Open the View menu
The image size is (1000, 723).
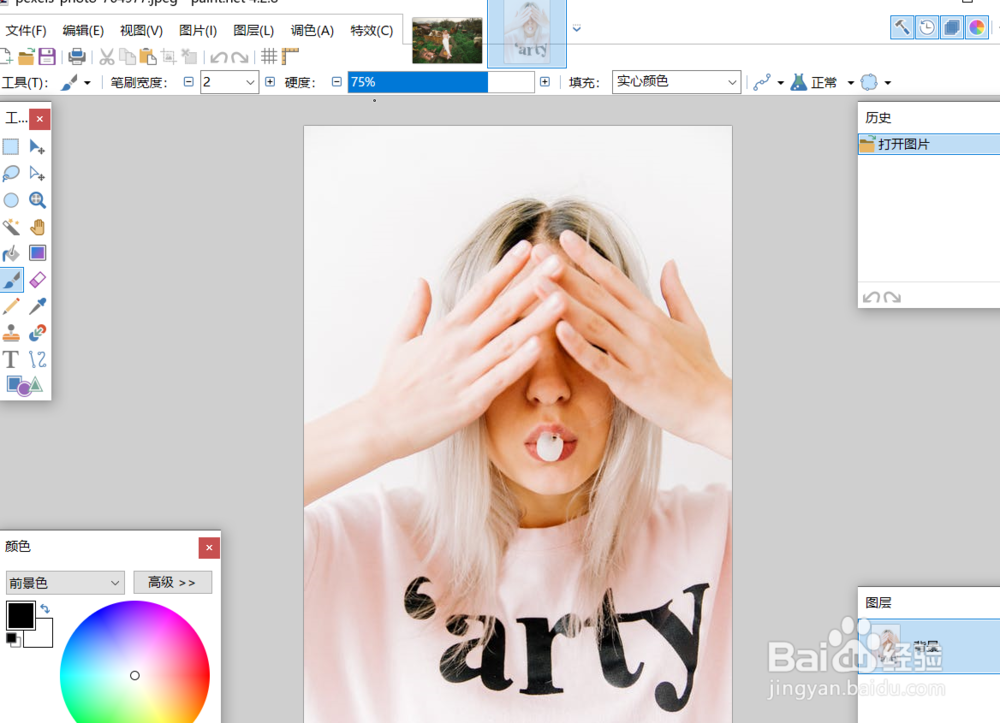coord(141,31)
